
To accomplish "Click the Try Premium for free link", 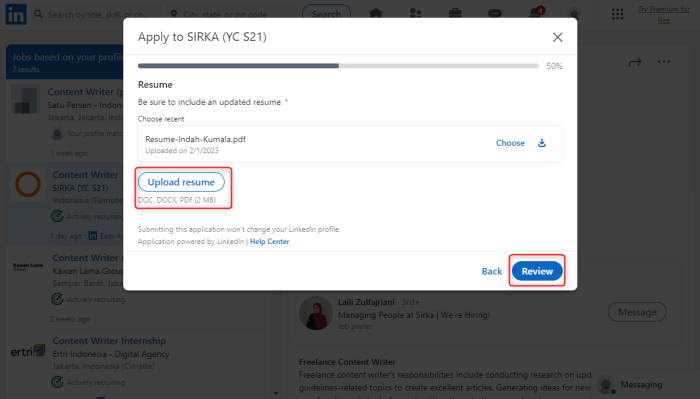I will click(x=663, y=14).
